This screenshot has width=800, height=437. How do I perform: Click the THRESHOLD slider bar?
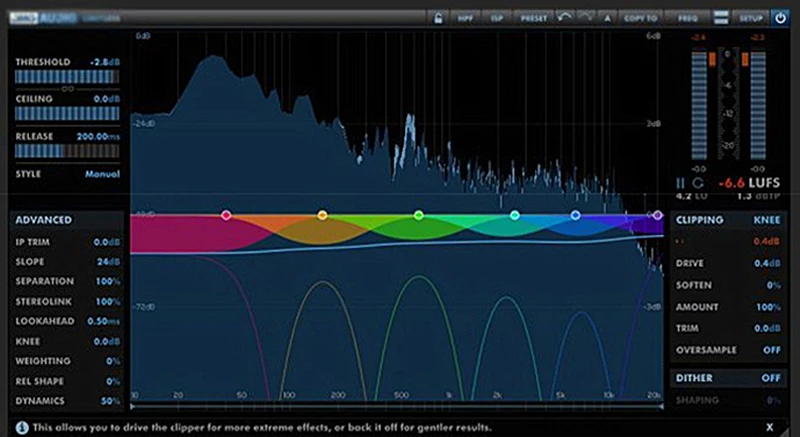pos(67,76)
